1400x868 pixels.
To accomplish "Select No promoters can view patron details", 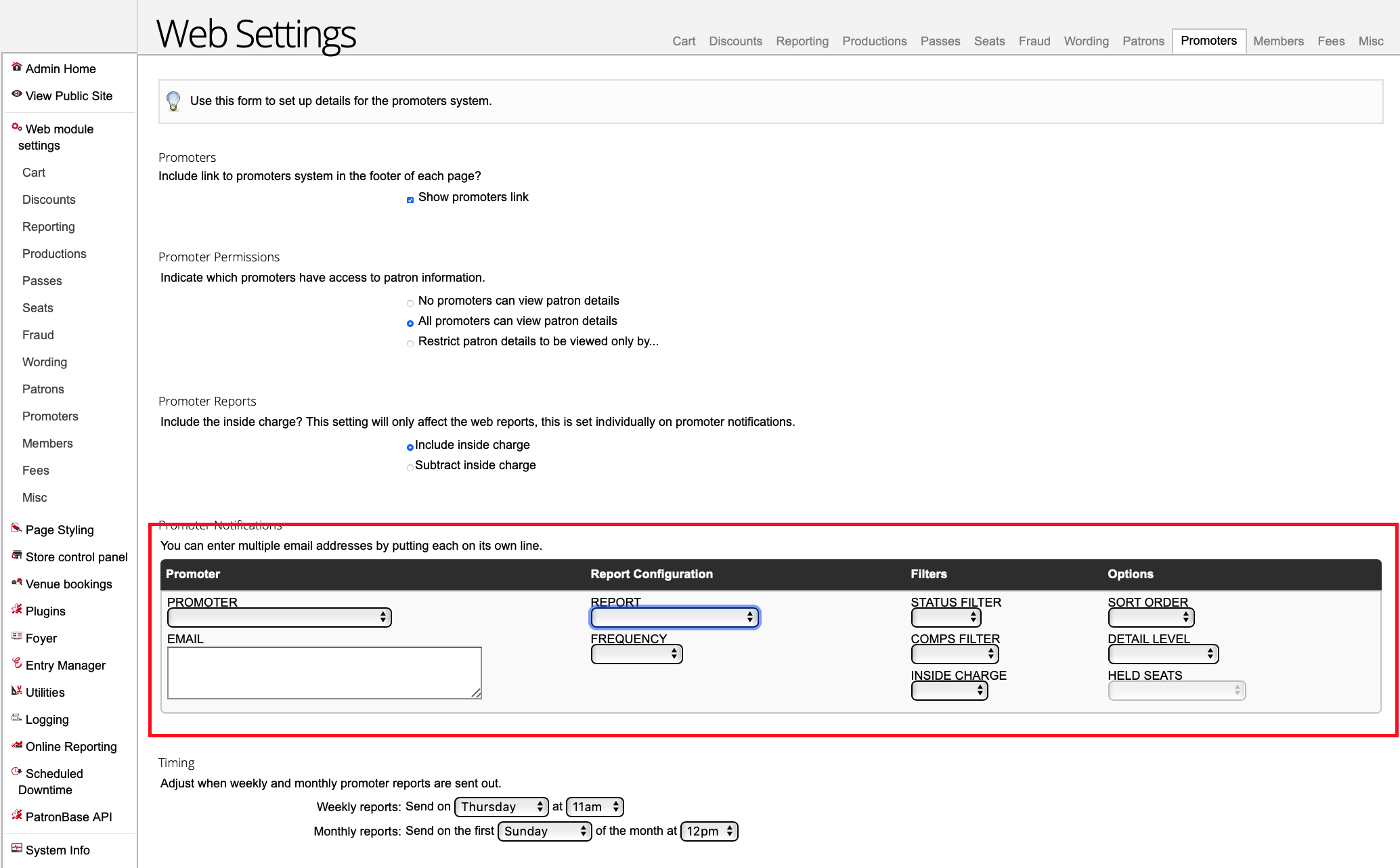I will coord(410,303).
